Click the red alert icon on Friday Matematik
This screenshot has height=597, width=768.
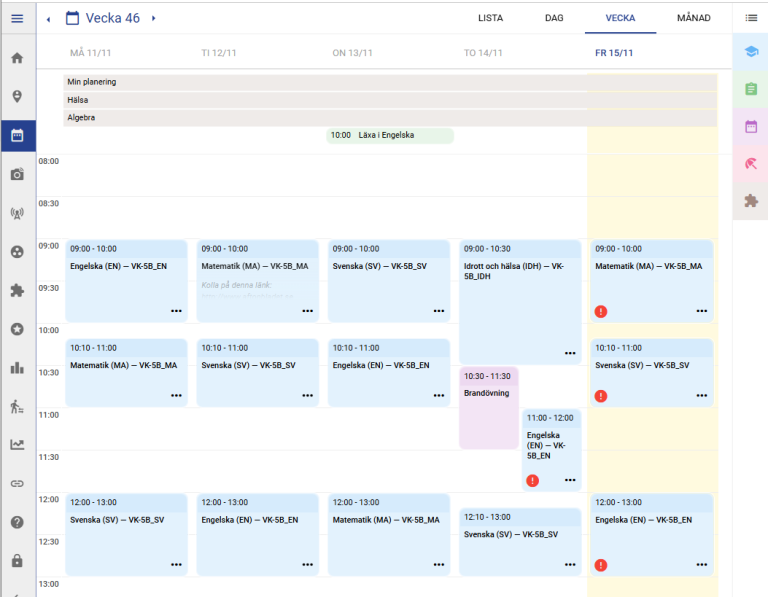pyautogui.click(x=601, y=312)
